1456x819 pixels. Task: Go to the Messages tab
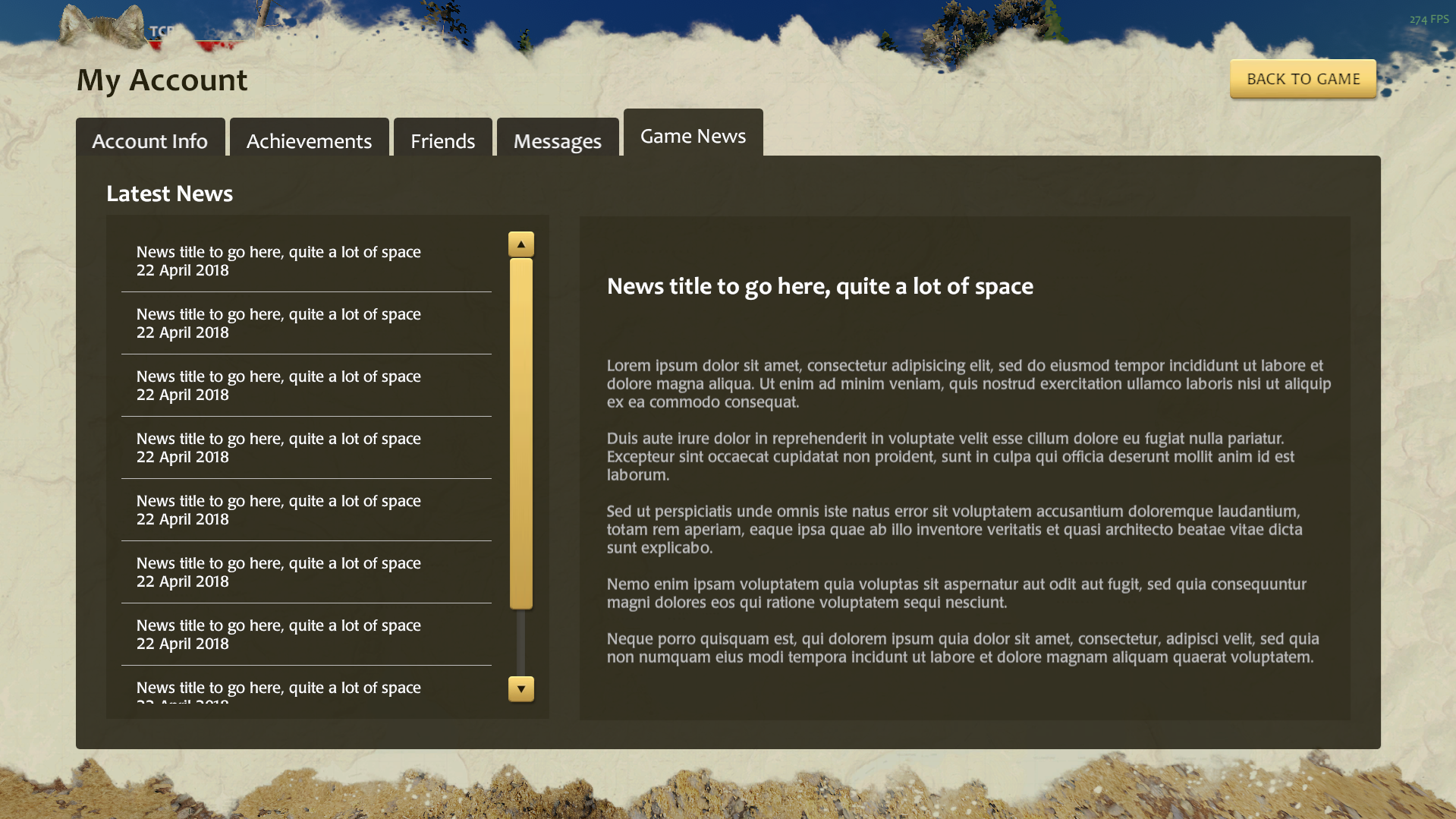(557, 138)
